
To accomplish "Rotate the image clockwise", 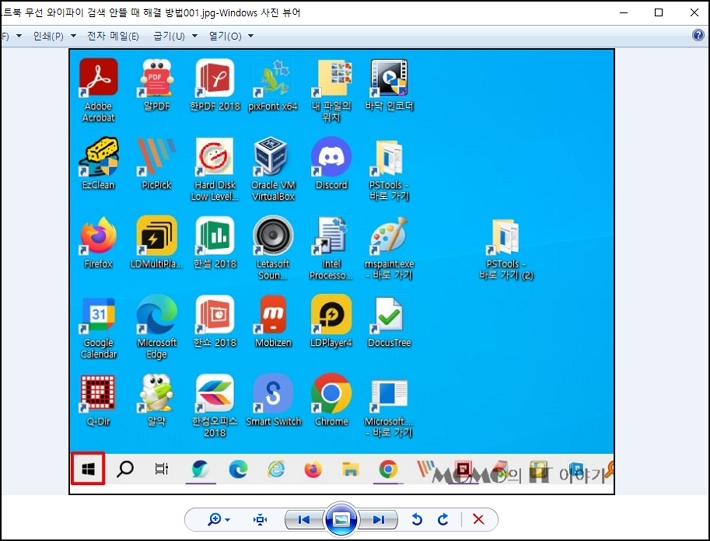I will (x=443, y=519).
